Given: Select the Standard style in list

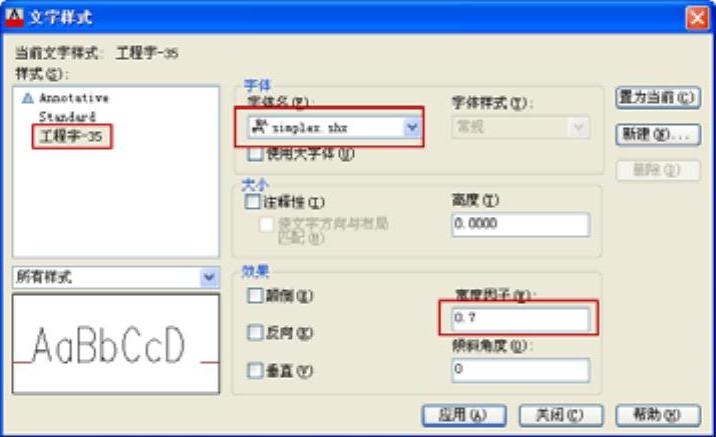Looking at the screenshot, I should [67, 117].
